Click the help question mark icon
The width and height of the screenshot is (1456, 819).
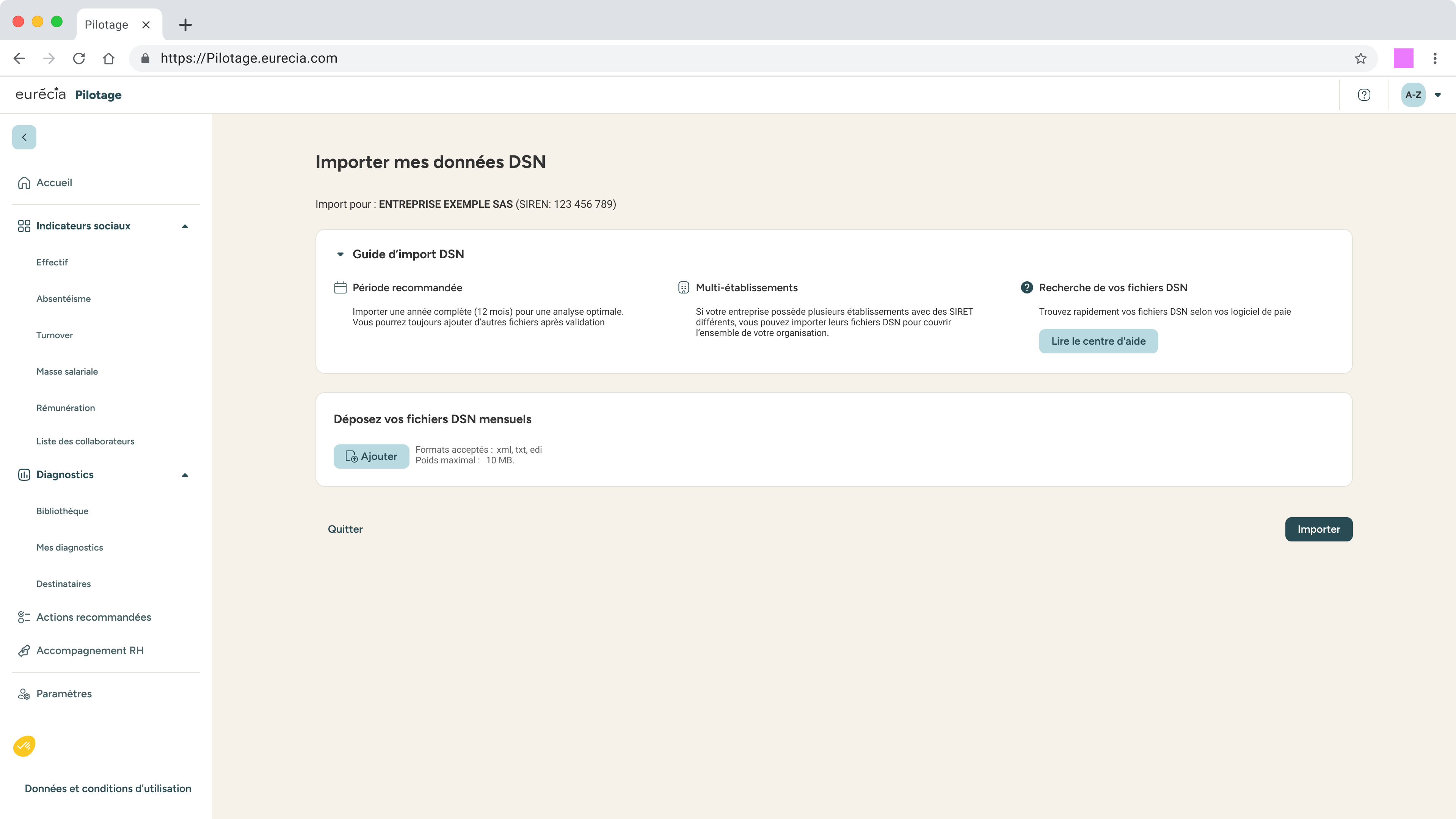1364,95
